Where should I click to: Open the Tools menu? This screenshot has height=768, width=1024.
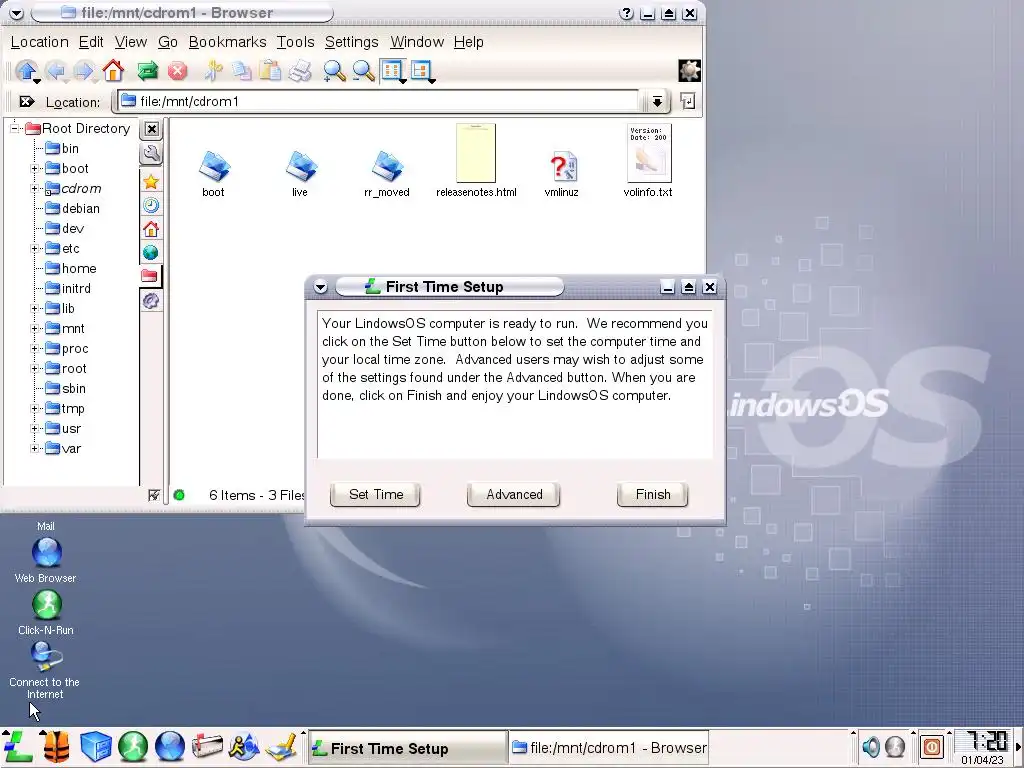click(295, 42)
